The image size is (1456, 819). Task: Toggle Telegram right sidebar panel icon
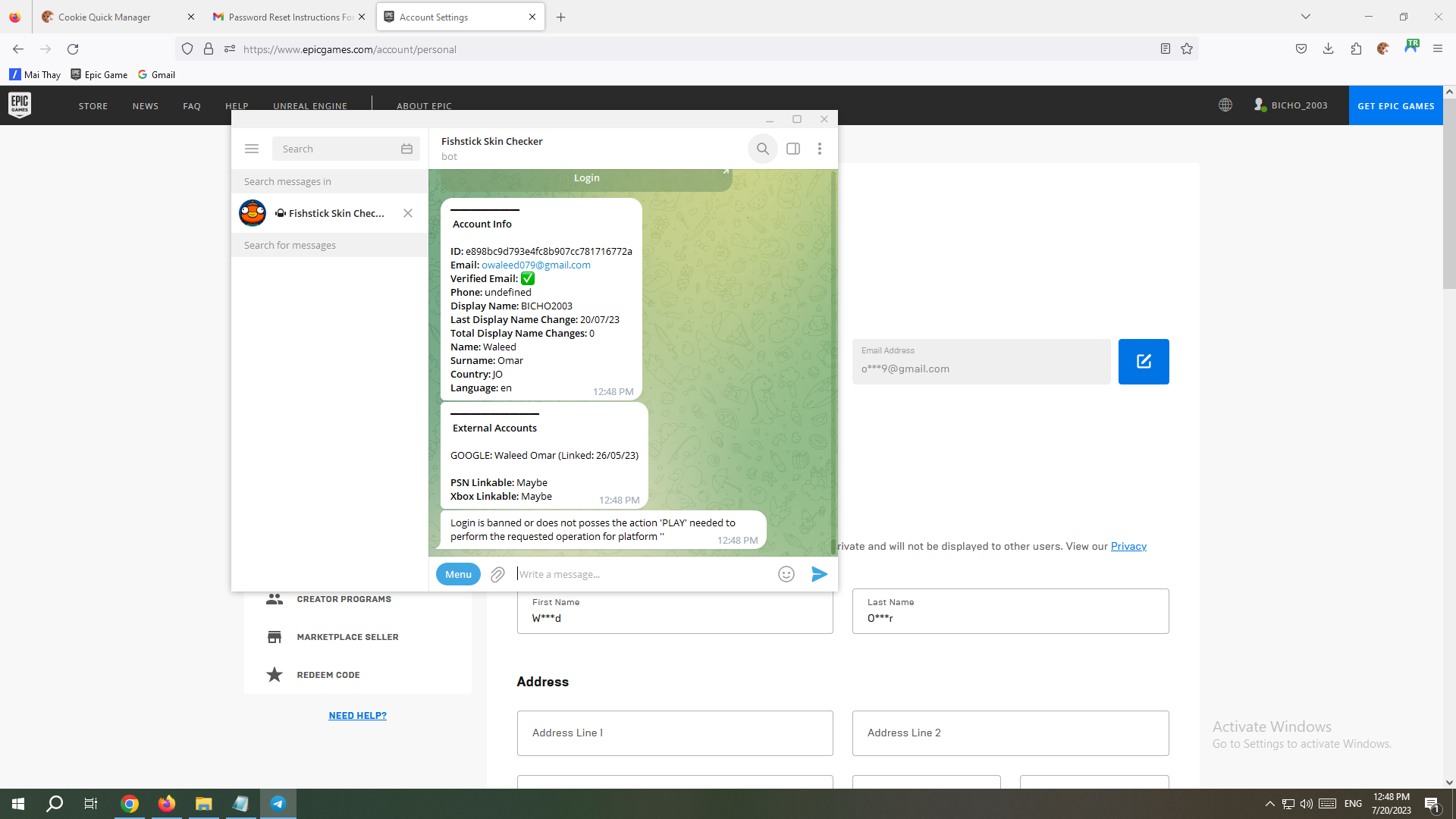coord(793,149)
